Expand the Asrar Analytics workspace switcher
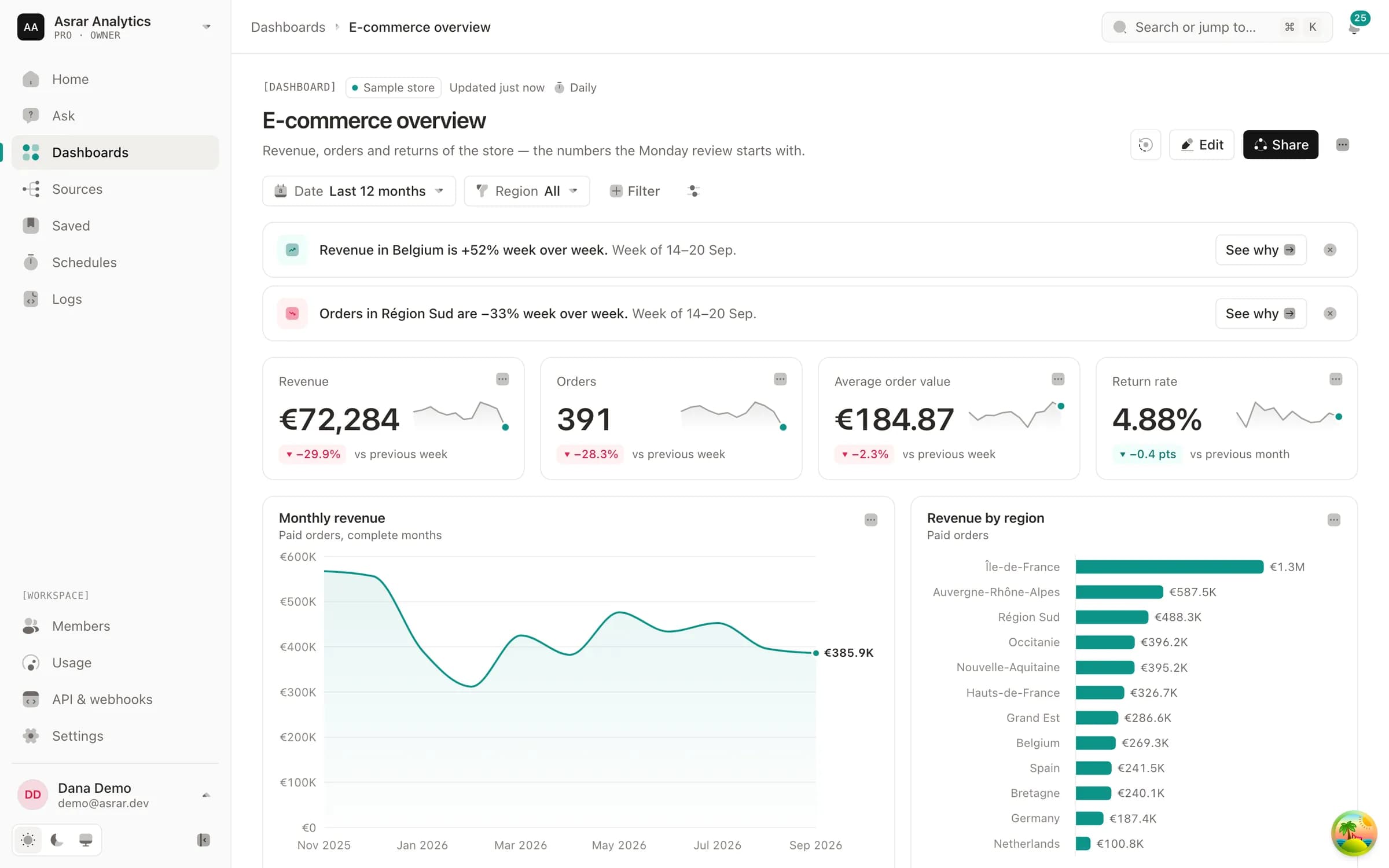This screenshot has width=1389, height=868. 206,27
